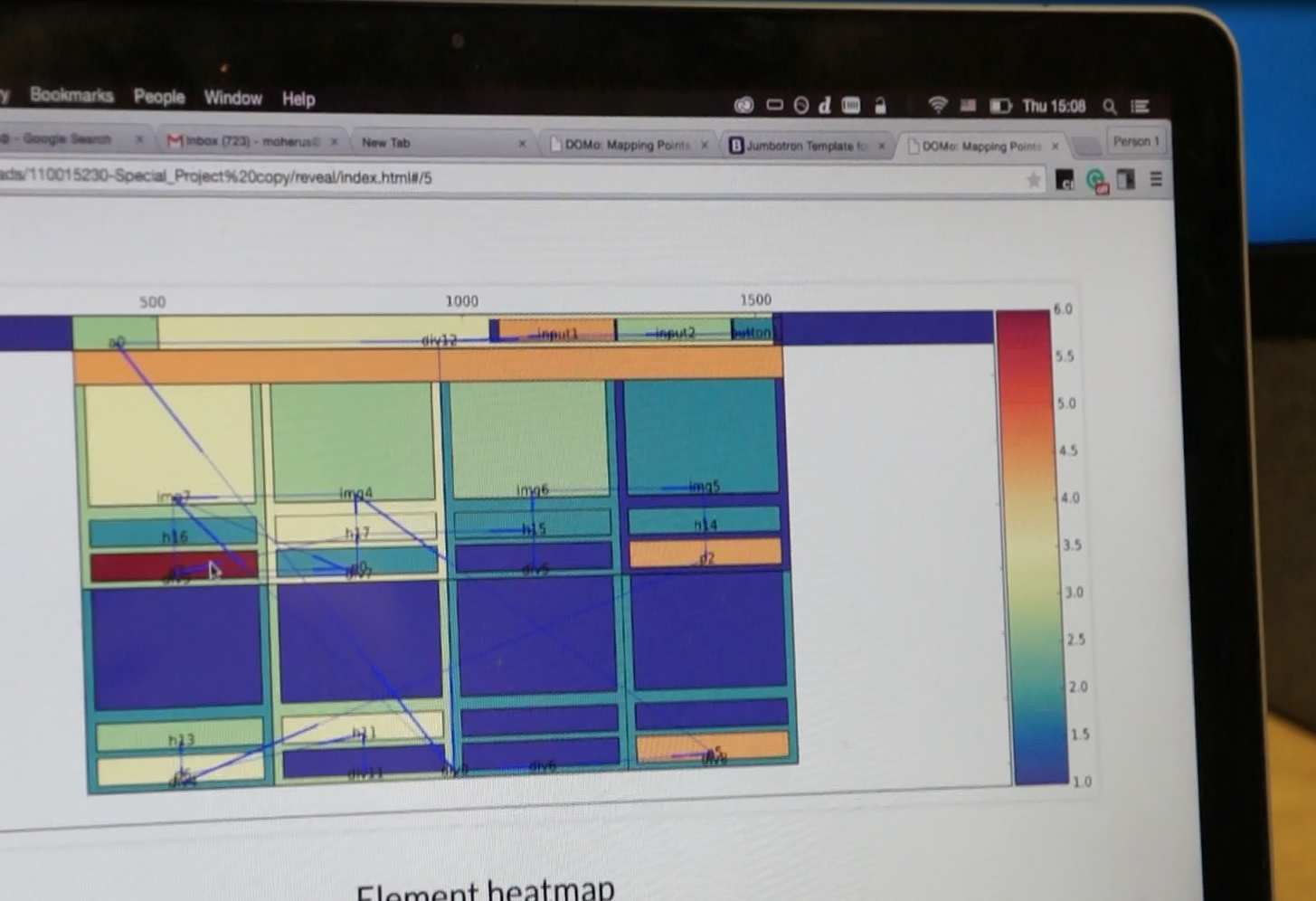Image resolution: width=1316 pixels, height=901 pixels.
Task: Click the black extension icon beside the star
Action: 1065,180
